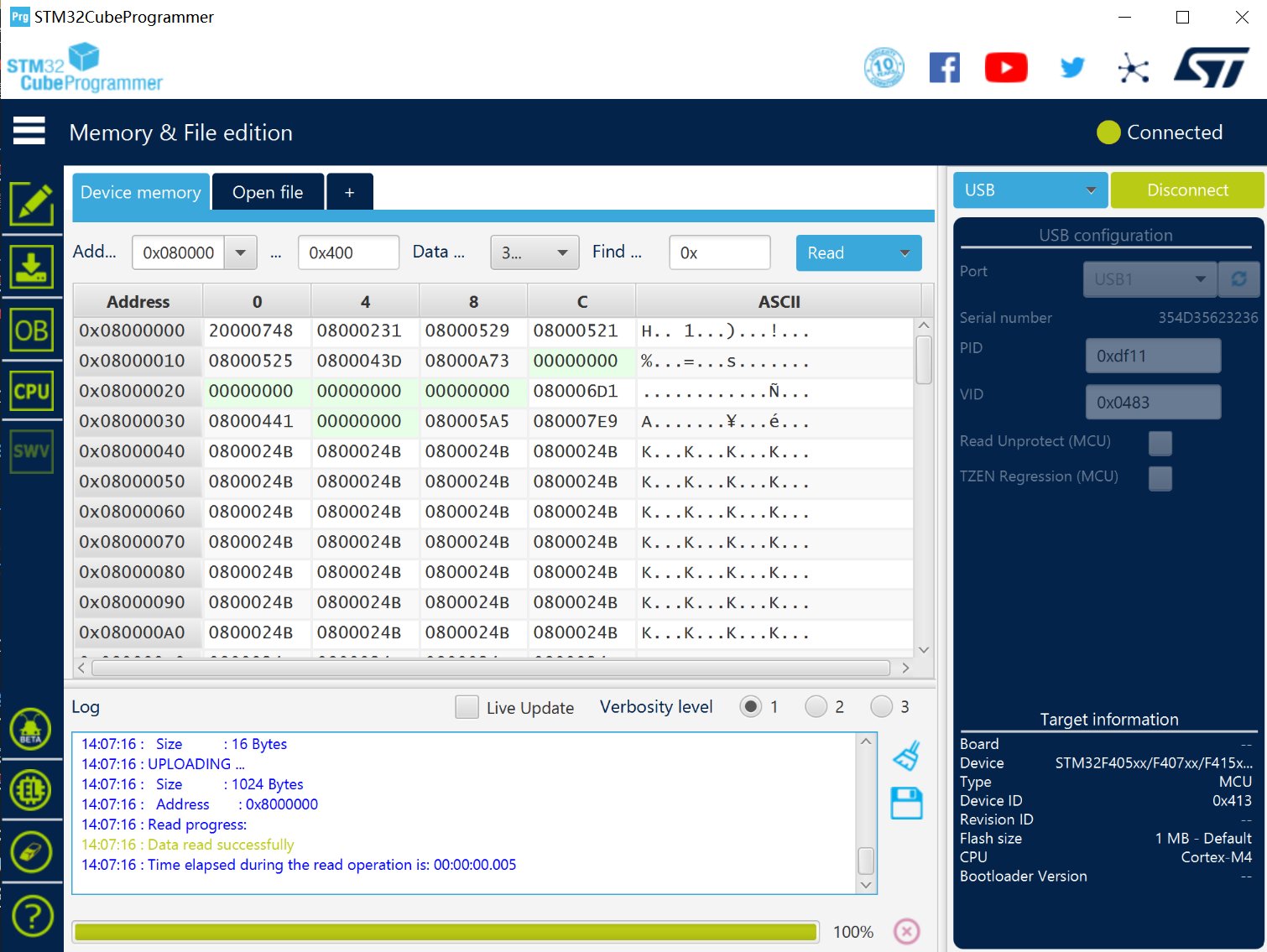Open the USB1 port dropdown

(1150, 279)
